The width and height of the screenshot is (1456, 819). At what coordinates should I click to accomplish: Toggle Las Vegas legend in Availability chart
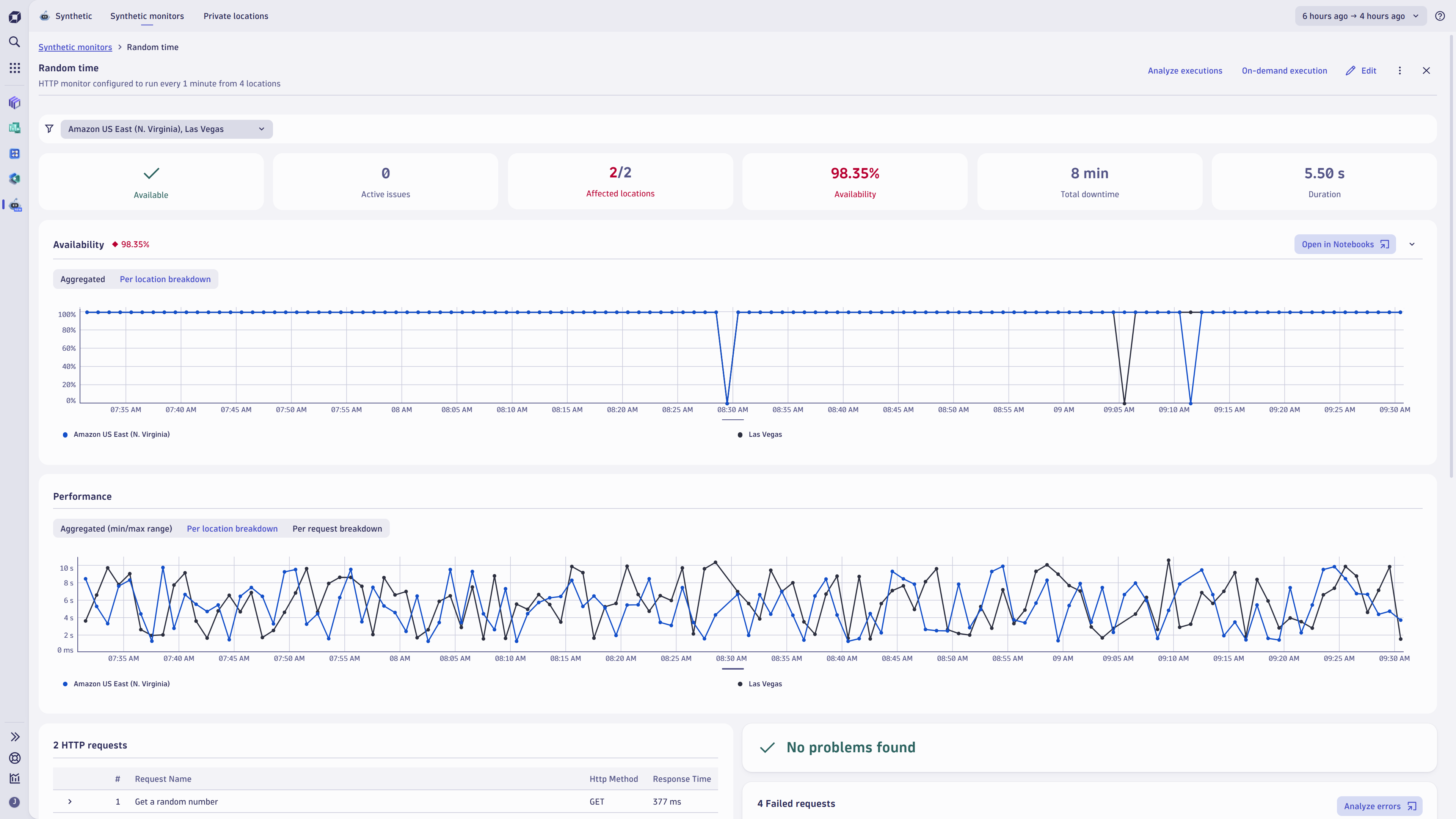[760, 434]
